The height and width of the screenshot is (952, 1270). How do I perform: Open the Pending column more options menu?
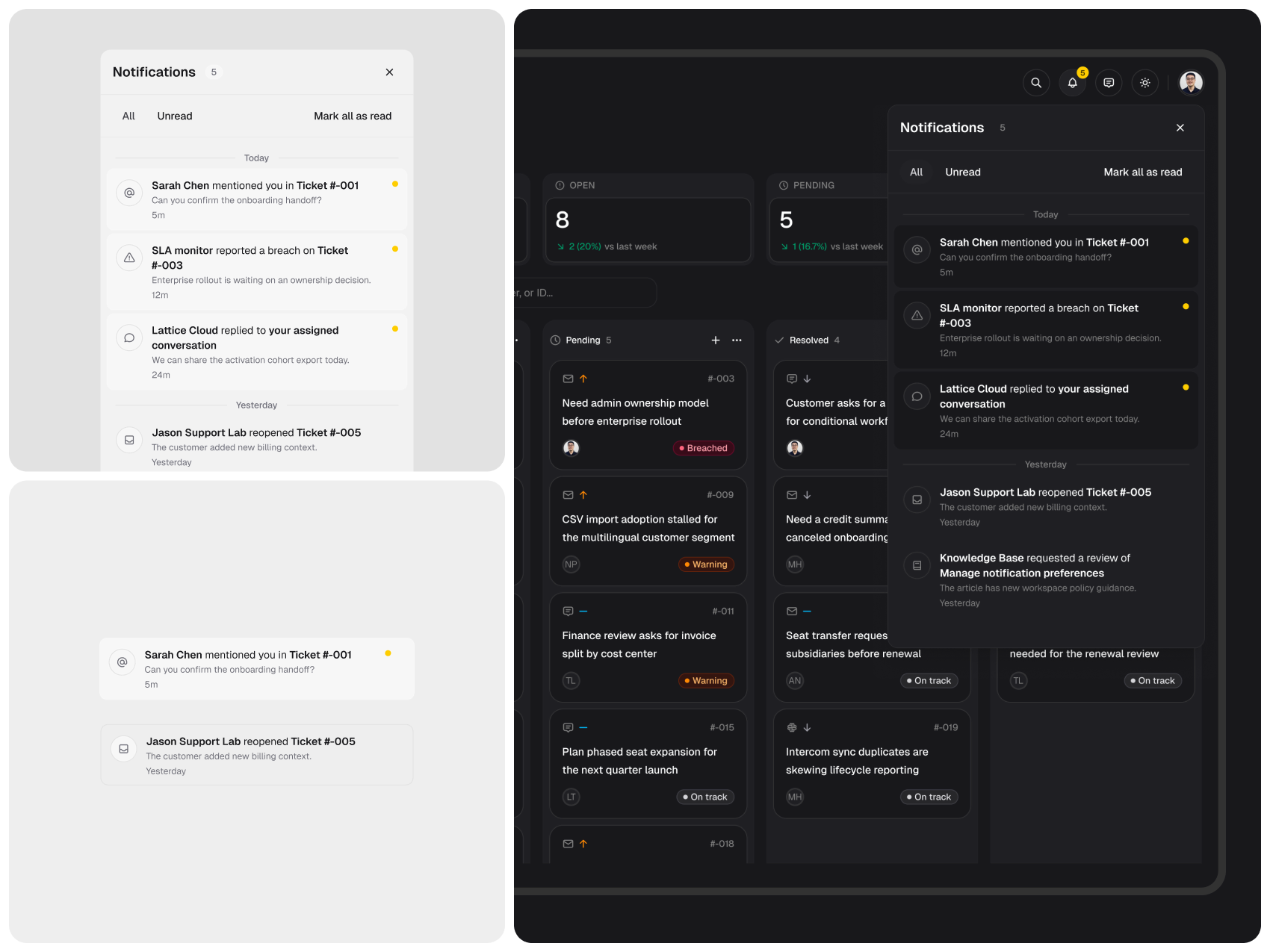coord(737,340)
